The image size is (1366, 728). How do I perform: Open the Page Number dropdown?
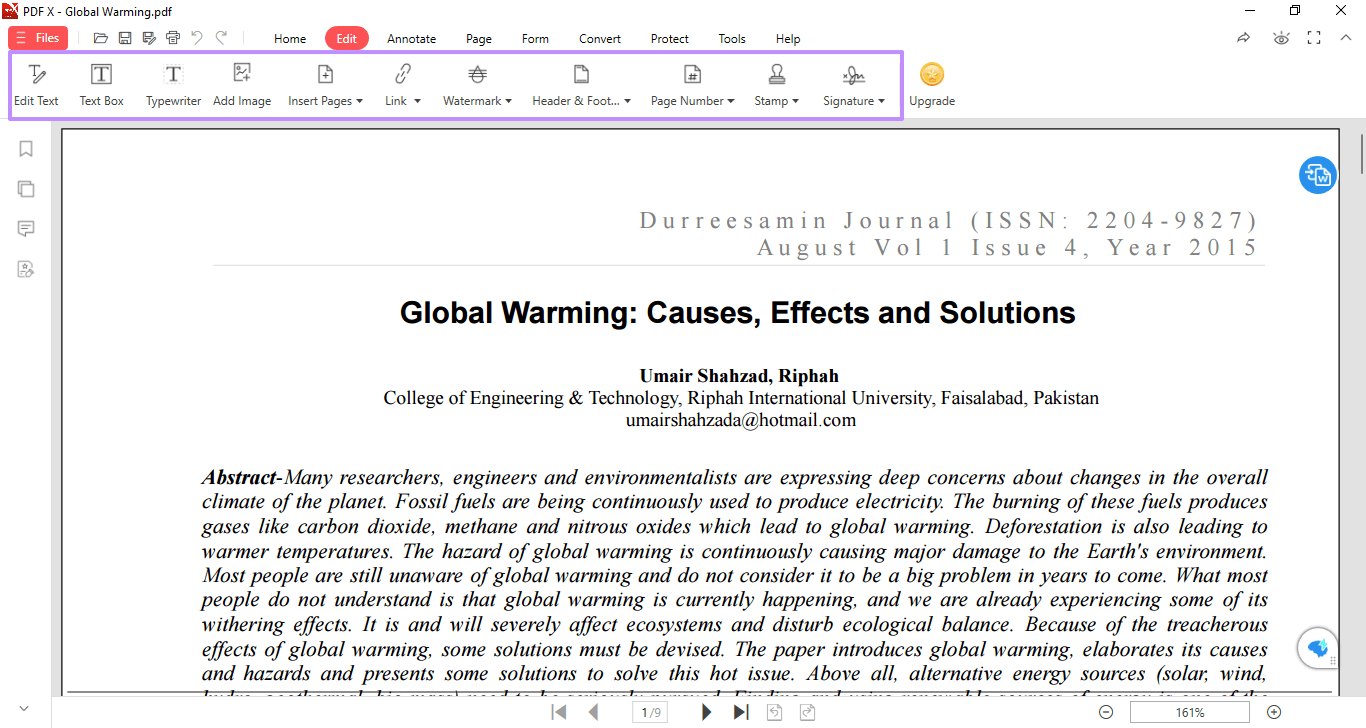(692, 84)
